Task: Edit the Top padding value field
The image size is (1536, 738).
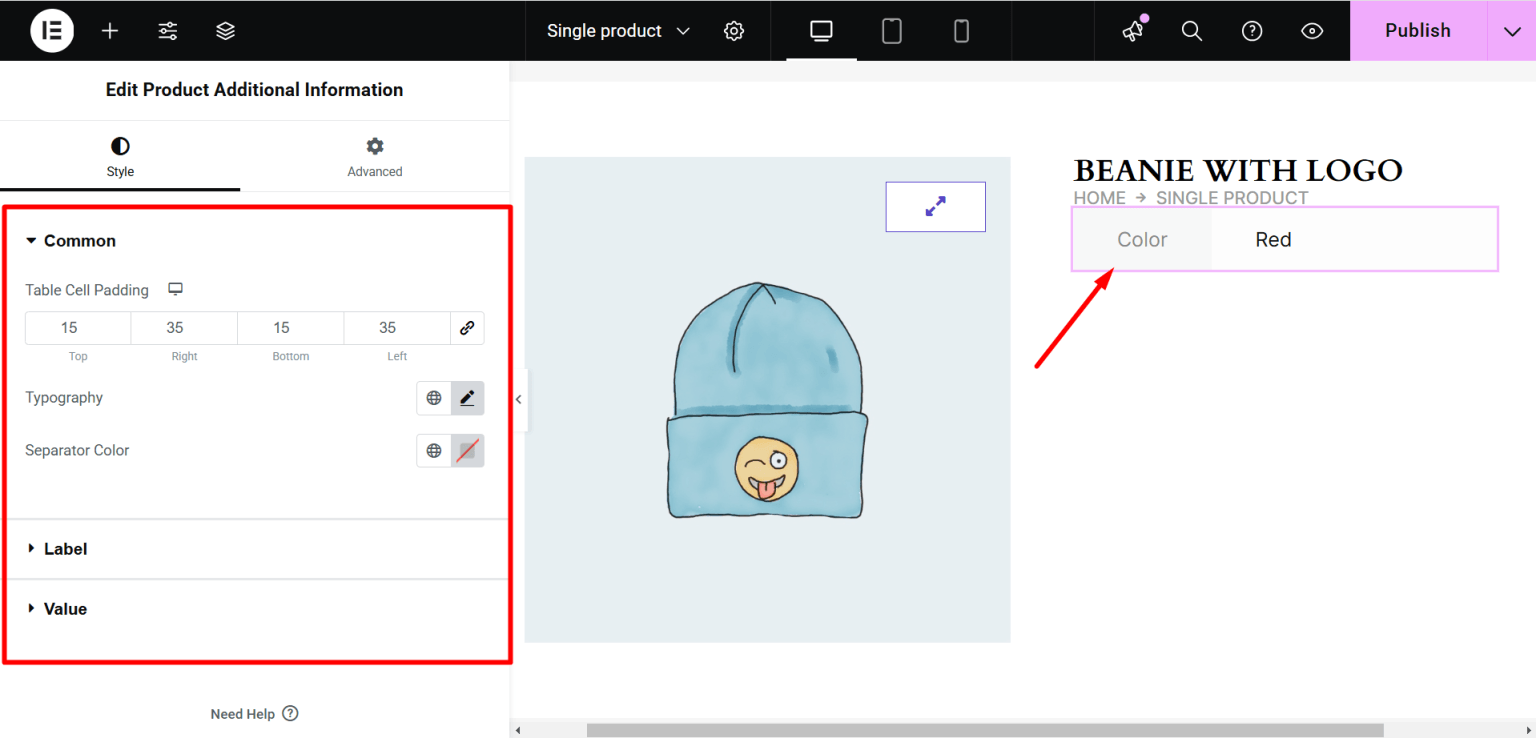Action: (x=78, y=327)
